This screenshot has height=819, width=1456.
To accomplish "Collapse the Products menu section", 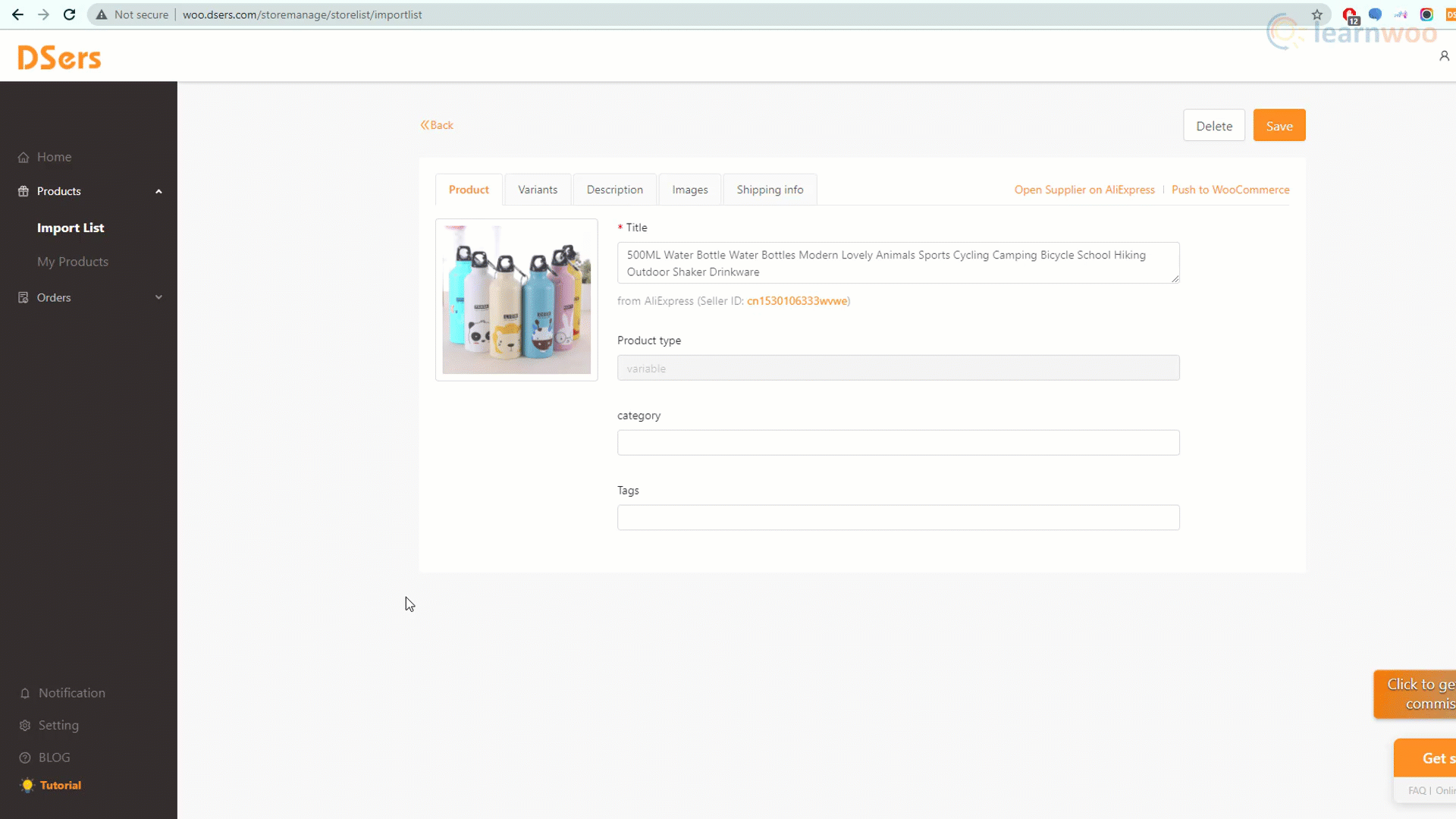I will (x=158, y=192).
